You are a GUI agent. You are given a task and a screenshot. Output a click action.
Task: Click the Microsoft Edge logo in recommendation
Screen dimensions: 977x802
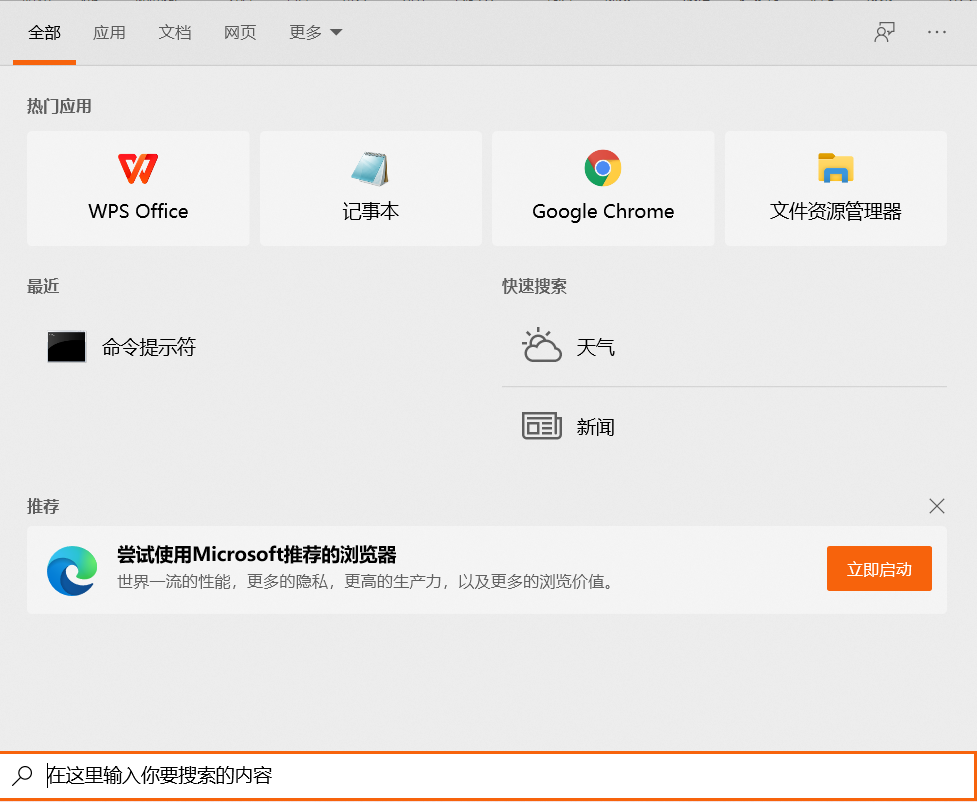72,570
